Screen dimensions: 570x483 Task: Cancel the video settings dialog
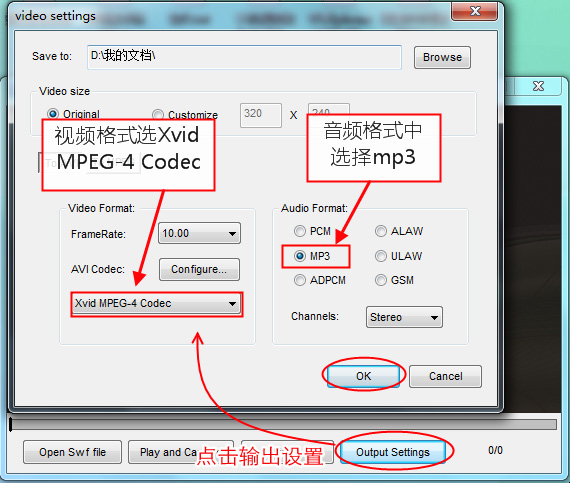tap(445, 376)
